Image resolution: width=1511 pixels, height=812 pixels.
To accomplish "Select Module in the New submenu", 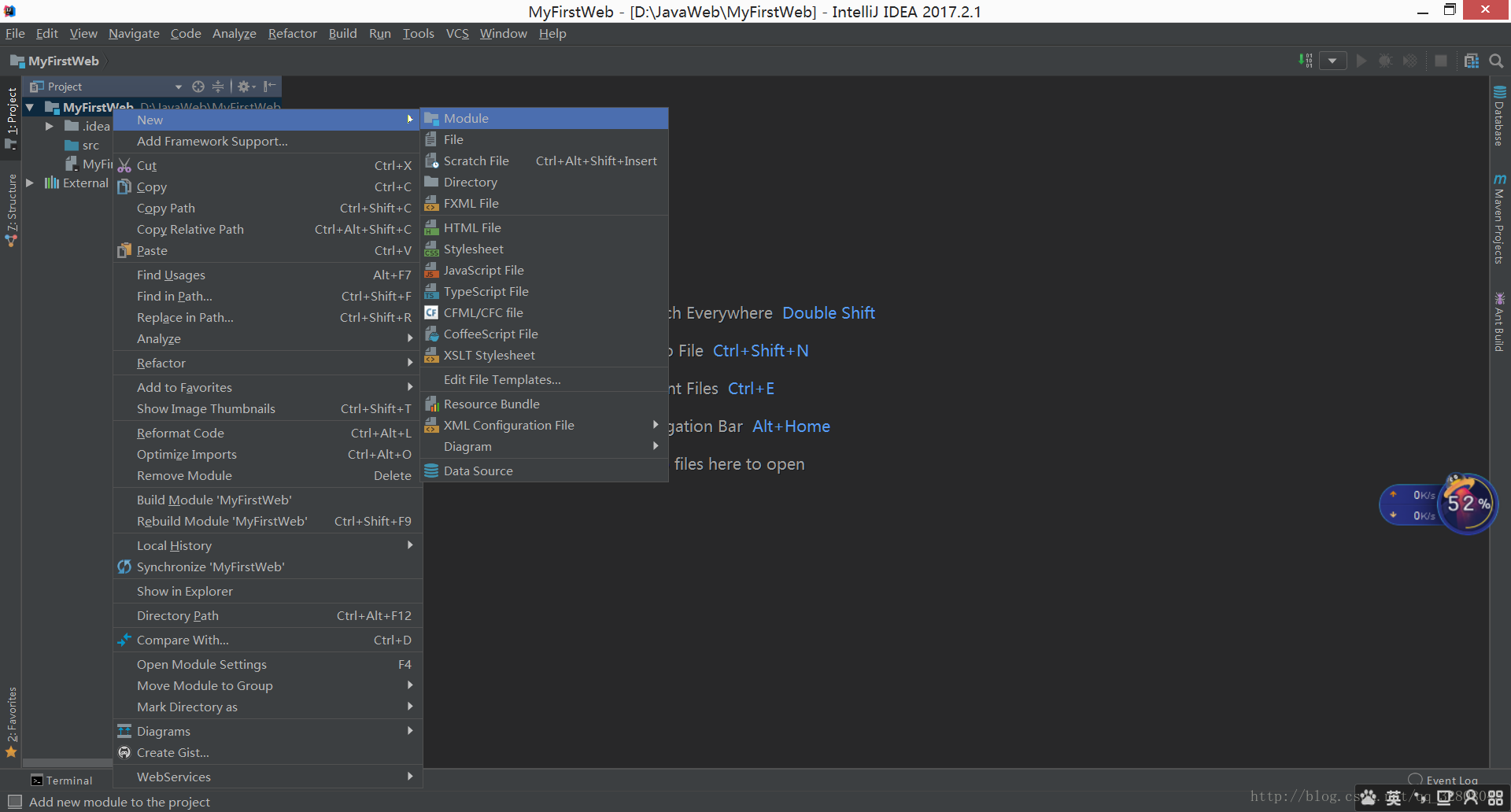I will coord(545,118).
